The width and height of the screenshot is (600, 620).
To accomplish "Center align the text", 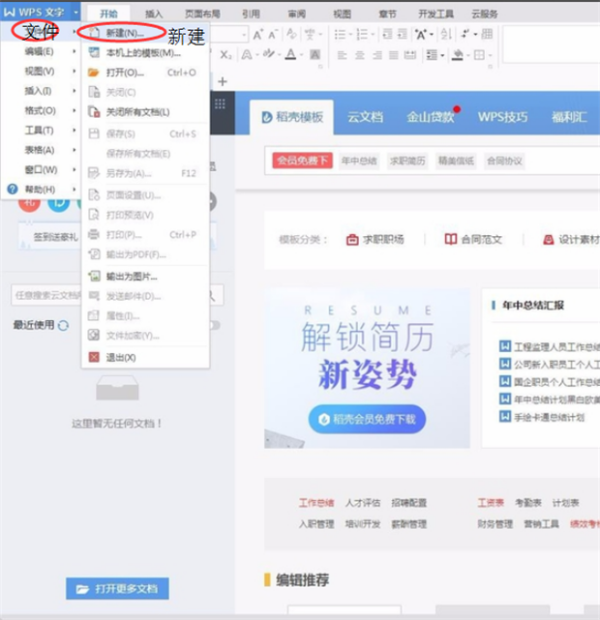I will coord(360,55).
